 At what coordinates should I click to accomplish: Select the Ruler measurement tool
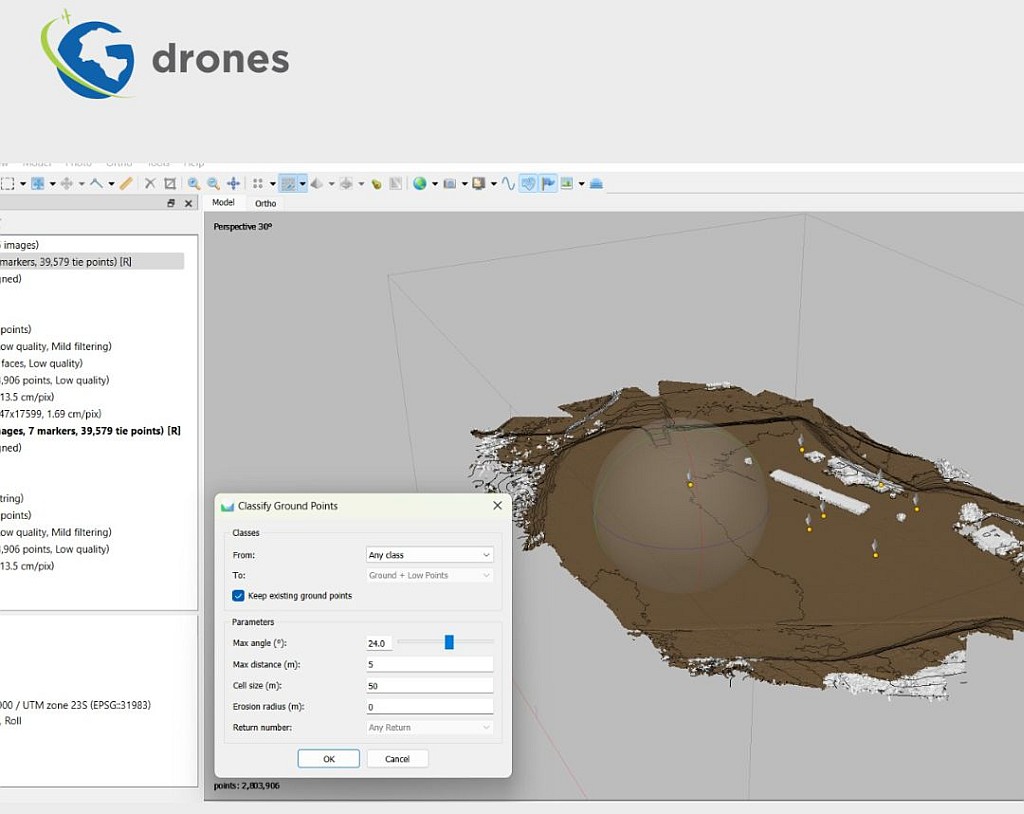[126, 183]
